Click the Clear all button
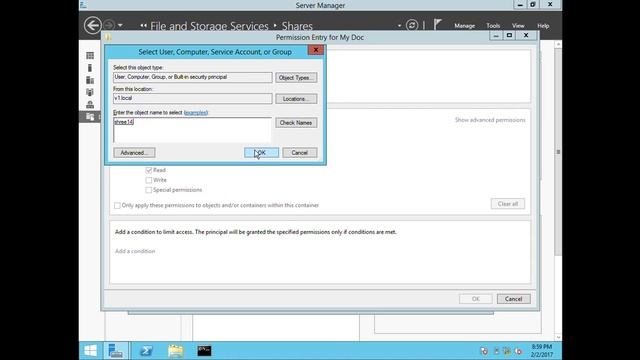Screen dimensions: 640x360 click(508, 204)
